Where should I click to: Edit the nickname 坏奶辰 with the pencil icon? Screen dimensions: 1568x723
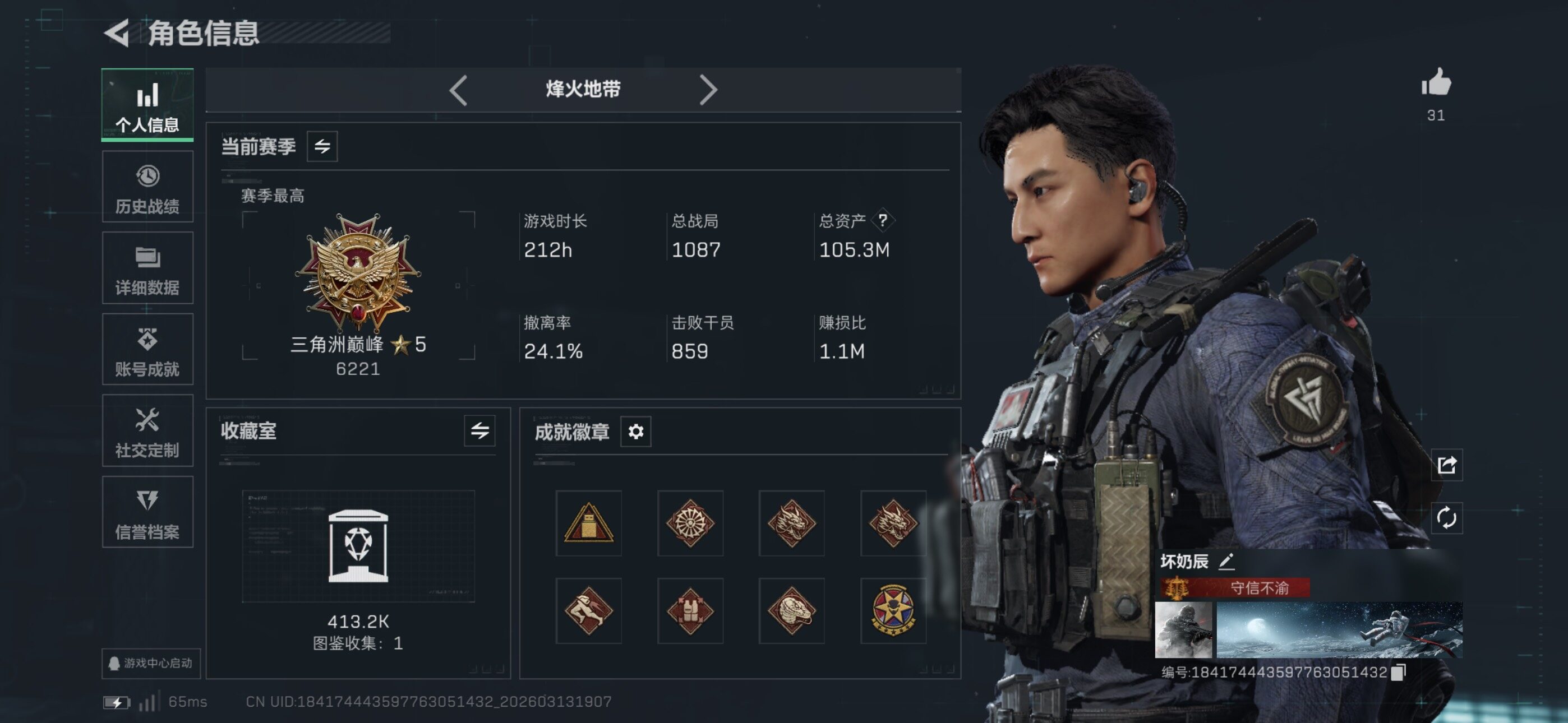tap(1226, 561)
